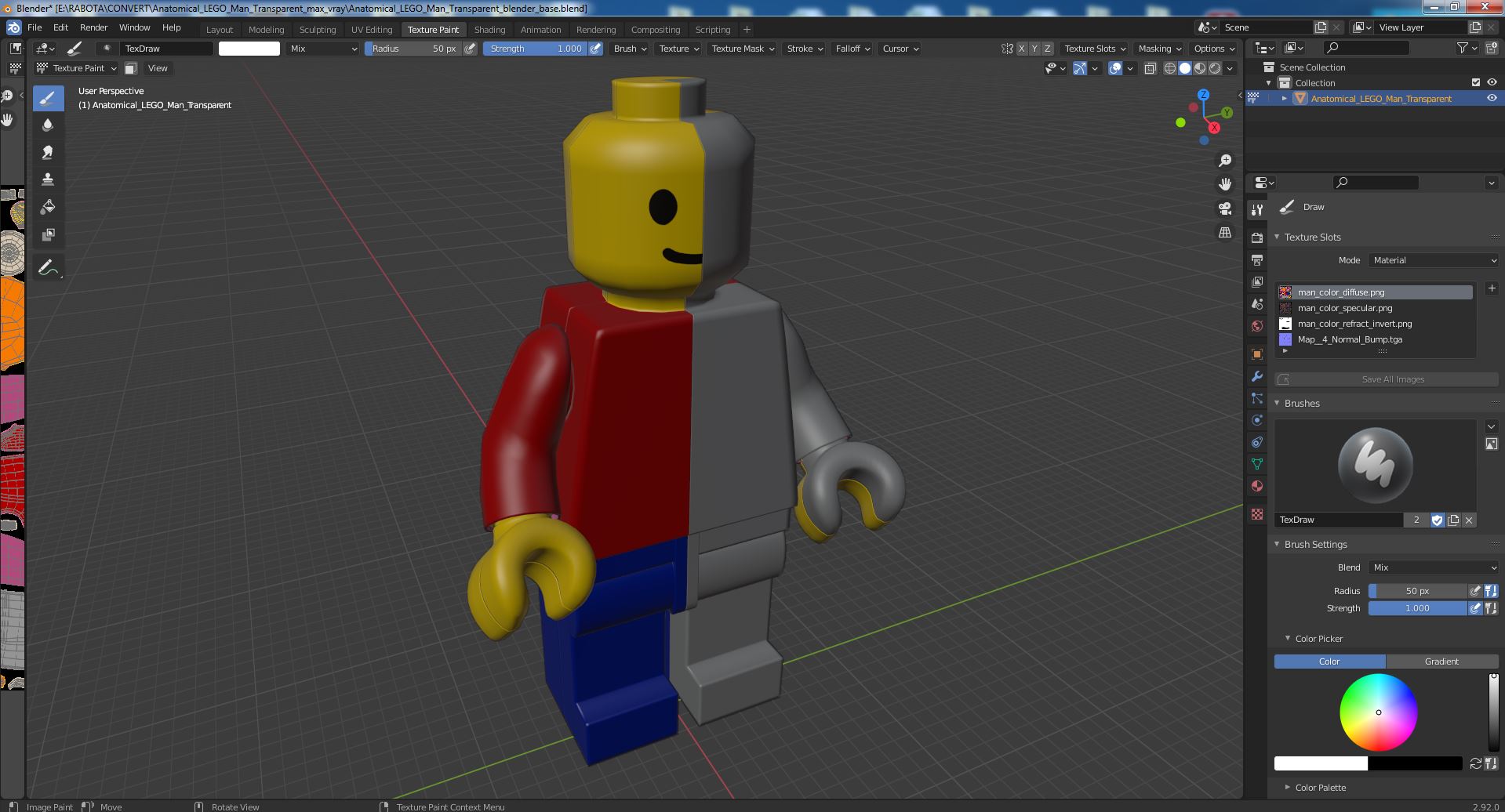Viewport: 1505px width, 812px height.
Task: Click the viewport zoom magnifier icon
Action: coord(1224,161)
